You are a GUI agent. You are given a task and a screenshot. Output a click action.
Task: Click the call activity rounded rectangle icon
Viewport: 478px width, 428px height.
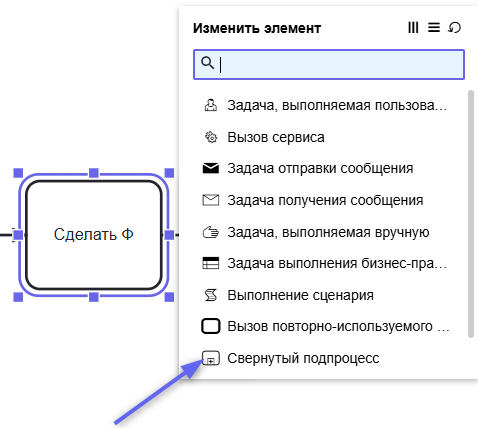pos(211,326)
